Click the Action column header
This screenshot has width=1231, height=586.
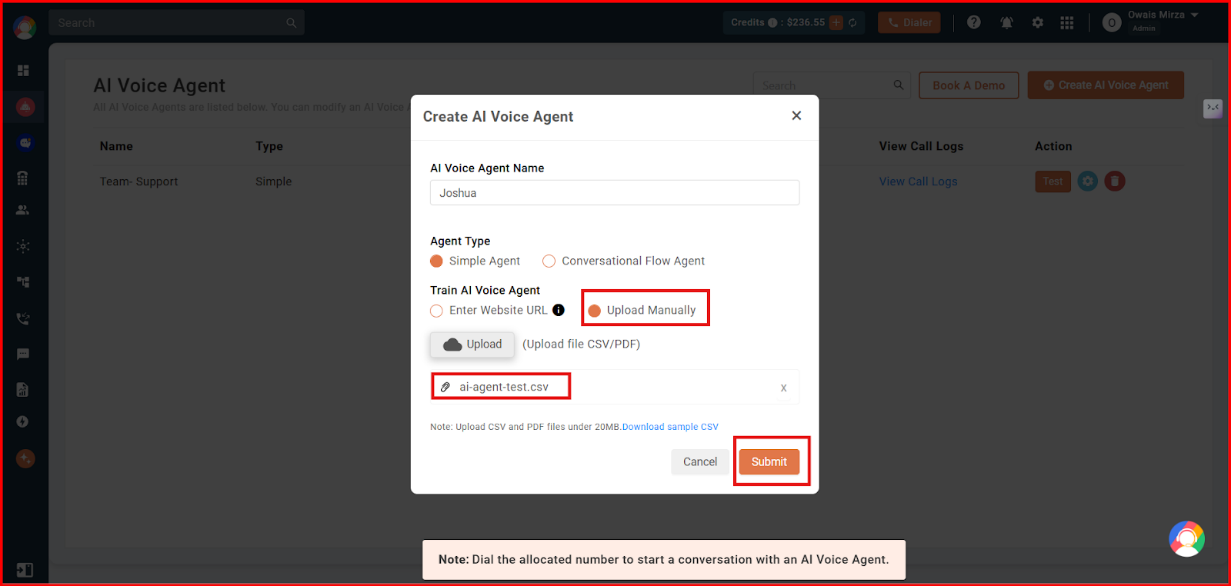pyautogui.click(x=1053, y=146)
